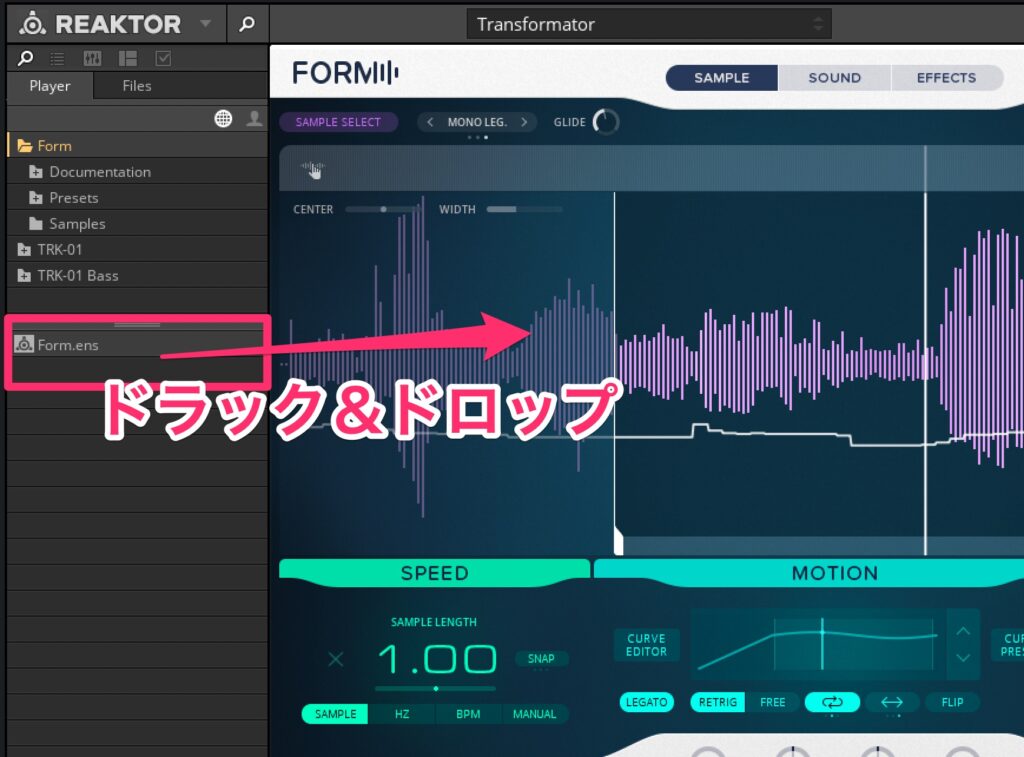
Task: Select Form.ens in the file list
Action: point(68,345)
